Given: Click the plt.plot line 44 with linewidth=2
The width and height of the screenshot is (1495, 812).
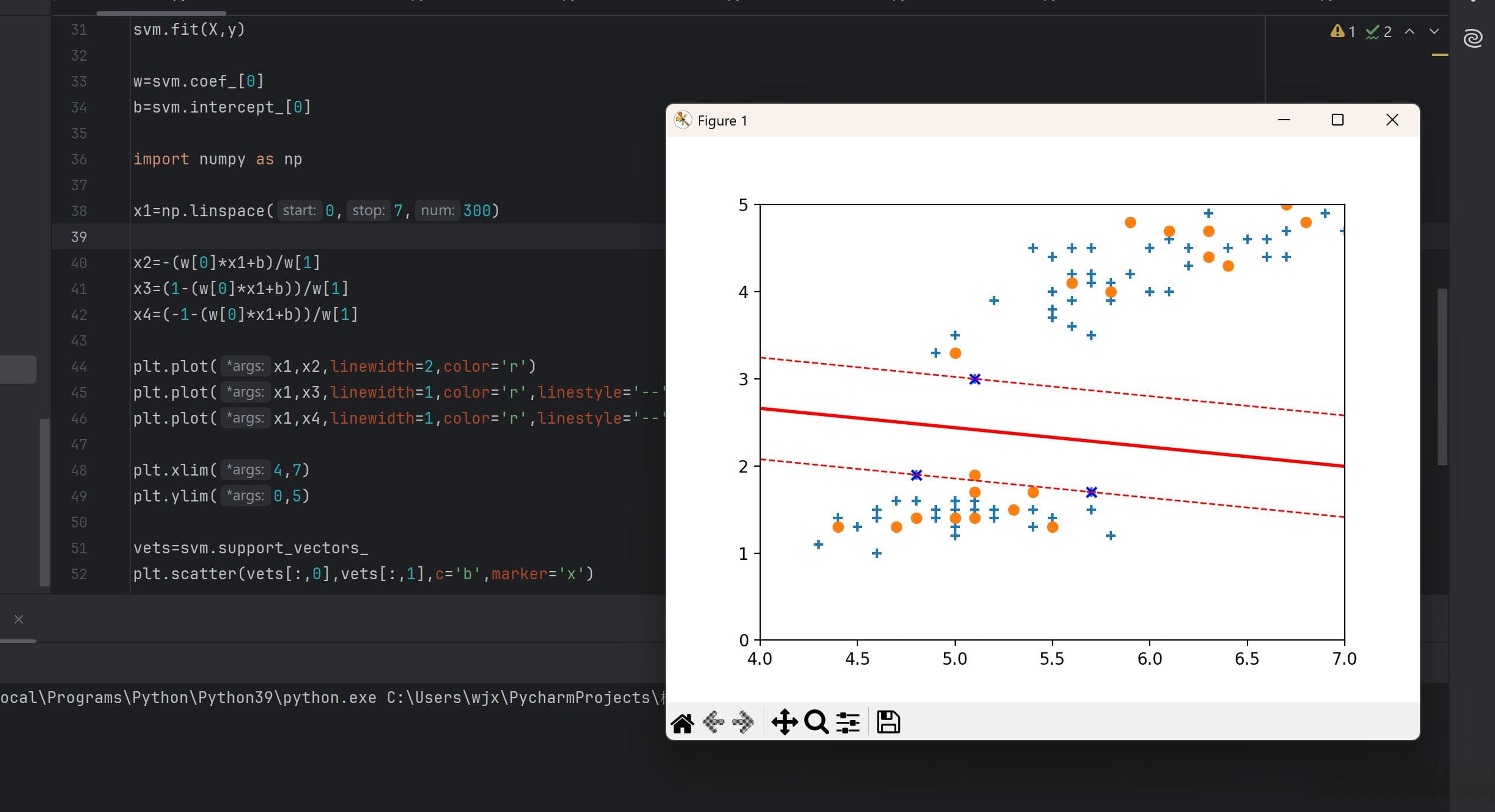Looking at the screenshot, I should click(x=335, y=367).
